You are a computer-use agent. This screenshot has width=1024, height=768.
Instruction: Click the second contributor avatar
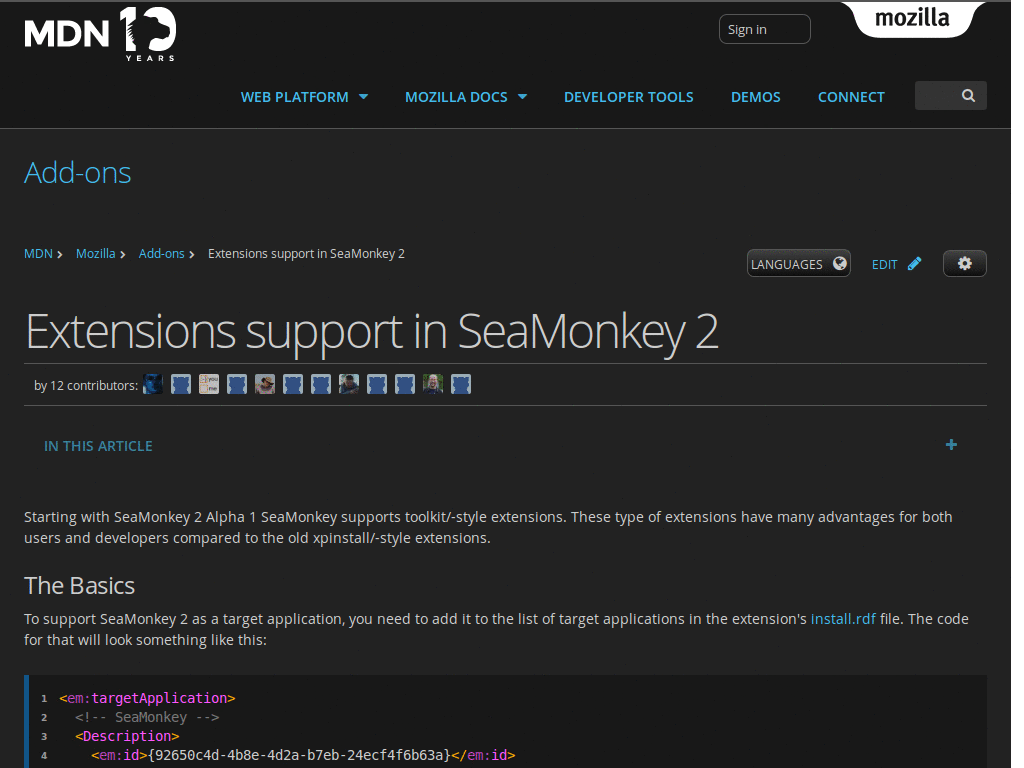click(x=181, y=384)
